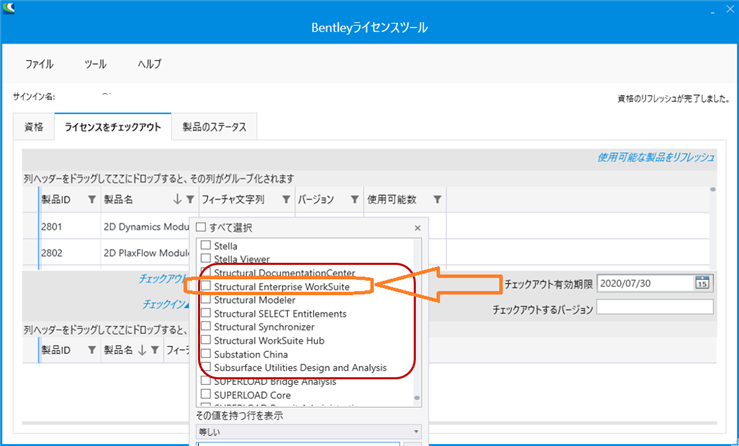Click filter list scrollbar thumb
Screen dimensions: 739x446
(417, 398)
